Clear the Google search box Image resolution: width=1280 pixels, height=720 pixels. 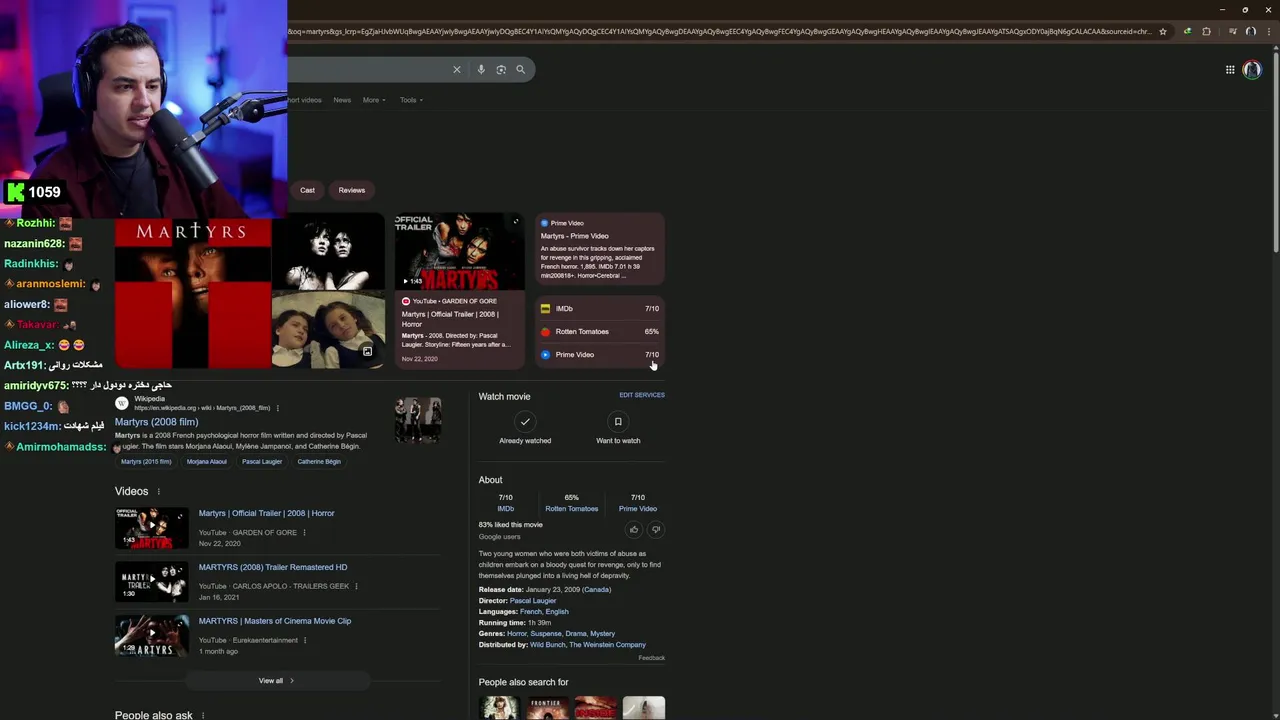tap(457, 69)
